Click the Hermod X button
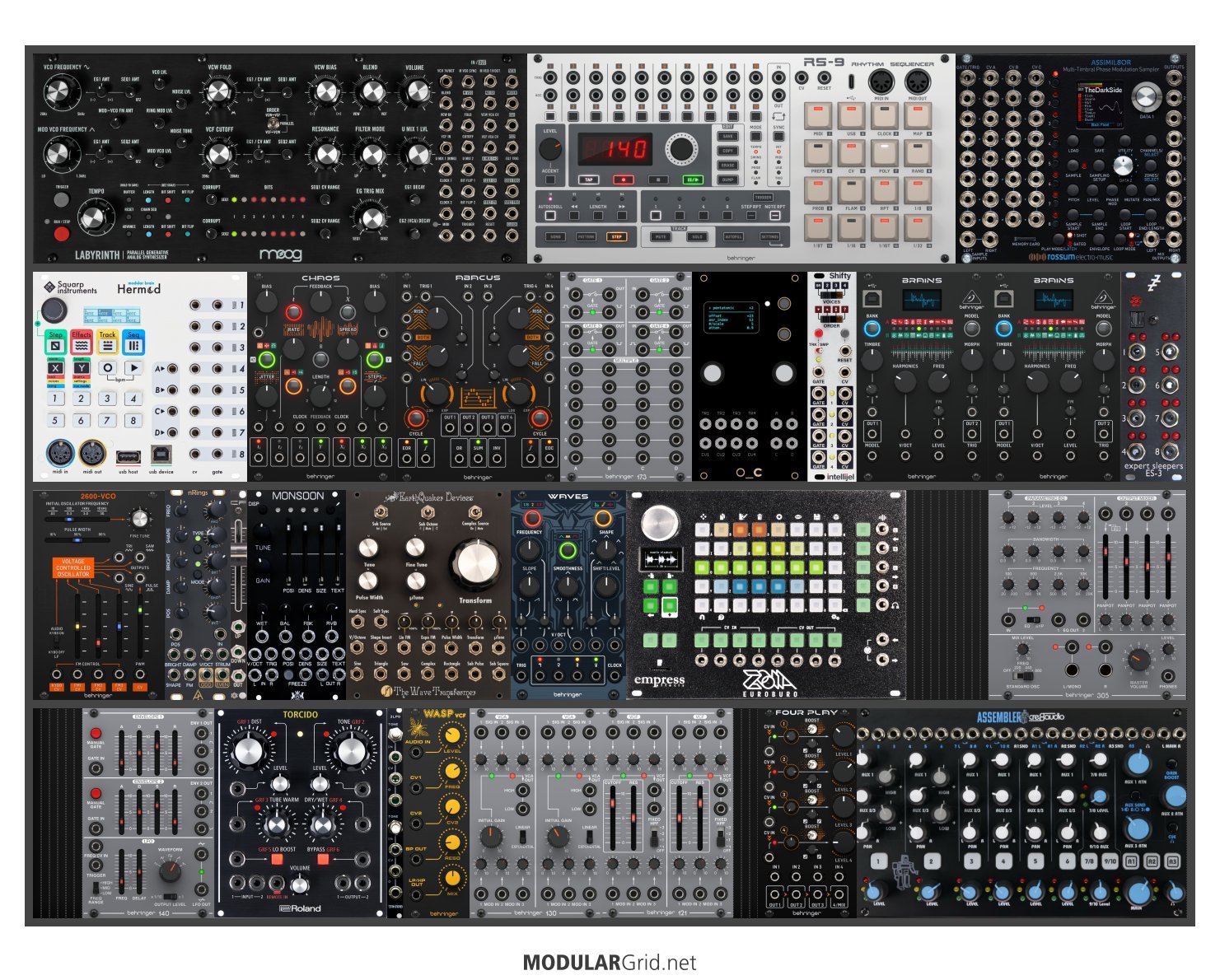The image size is (1220, 980). point(55,367)
